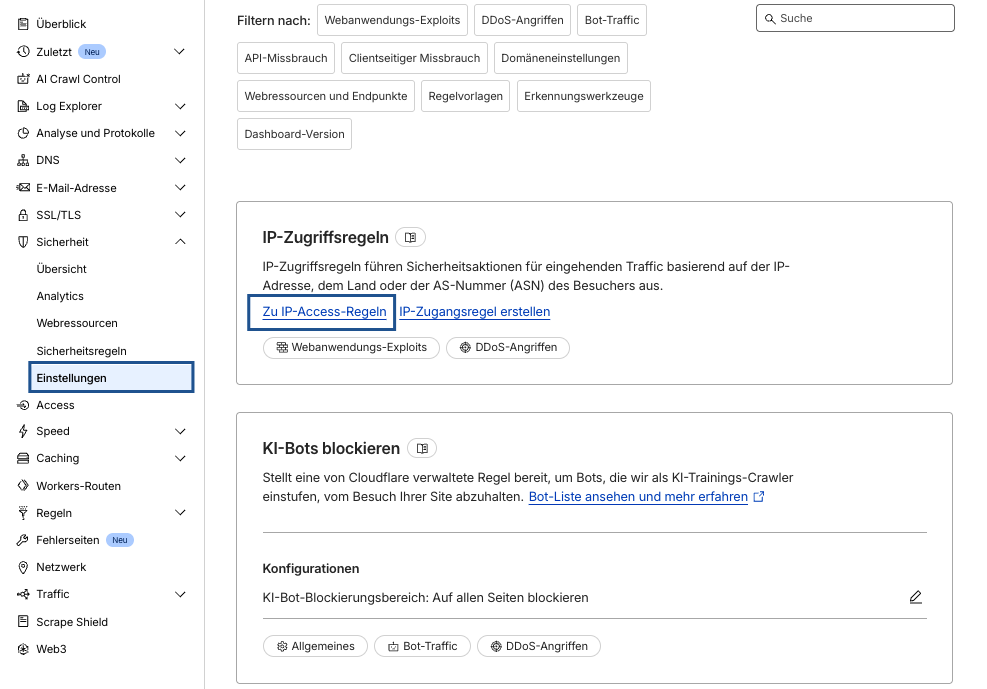
Task: Edit KI-Bot-Blockierungsbereich with pencil icon
Action: click(x=916, y=597)
